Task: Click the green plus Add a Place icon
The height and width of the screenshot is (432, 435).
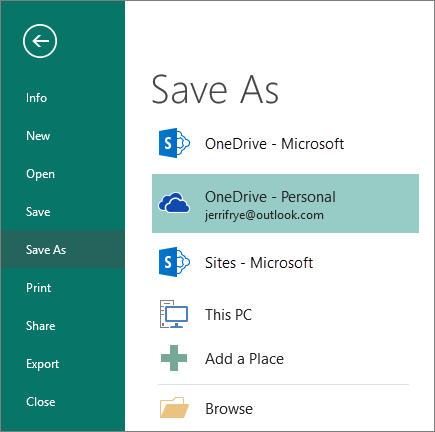Action: pos(174,358)
